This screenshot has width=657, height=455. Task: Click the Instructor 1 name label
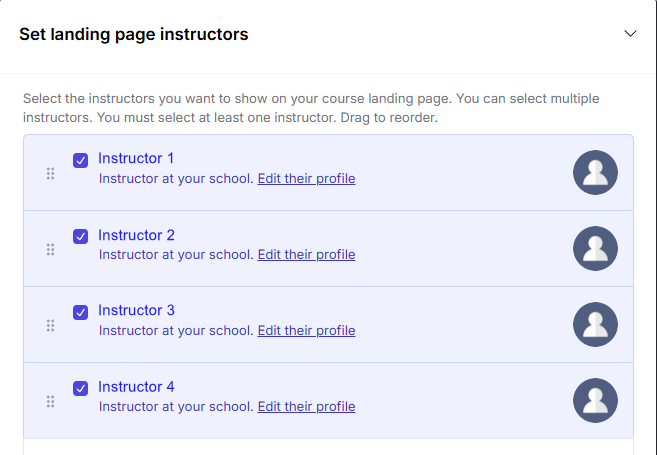(136, 159)
